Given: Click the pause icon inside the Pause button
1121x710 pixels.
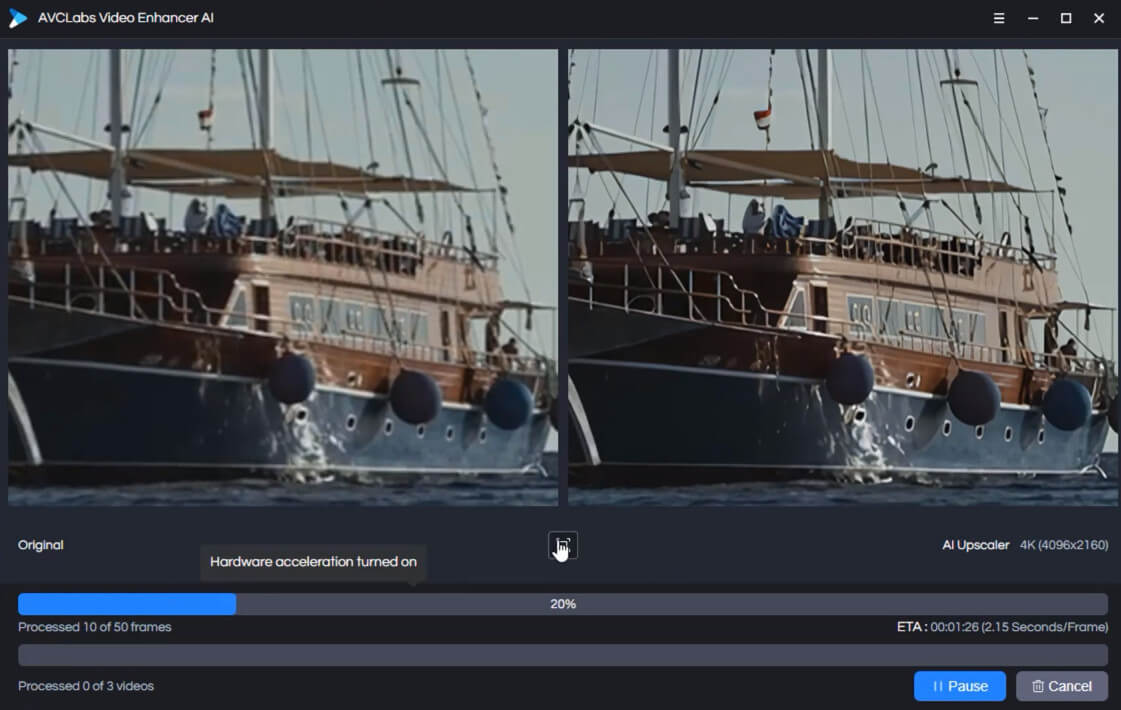Looking at the screenshot, I should (938, 686).
